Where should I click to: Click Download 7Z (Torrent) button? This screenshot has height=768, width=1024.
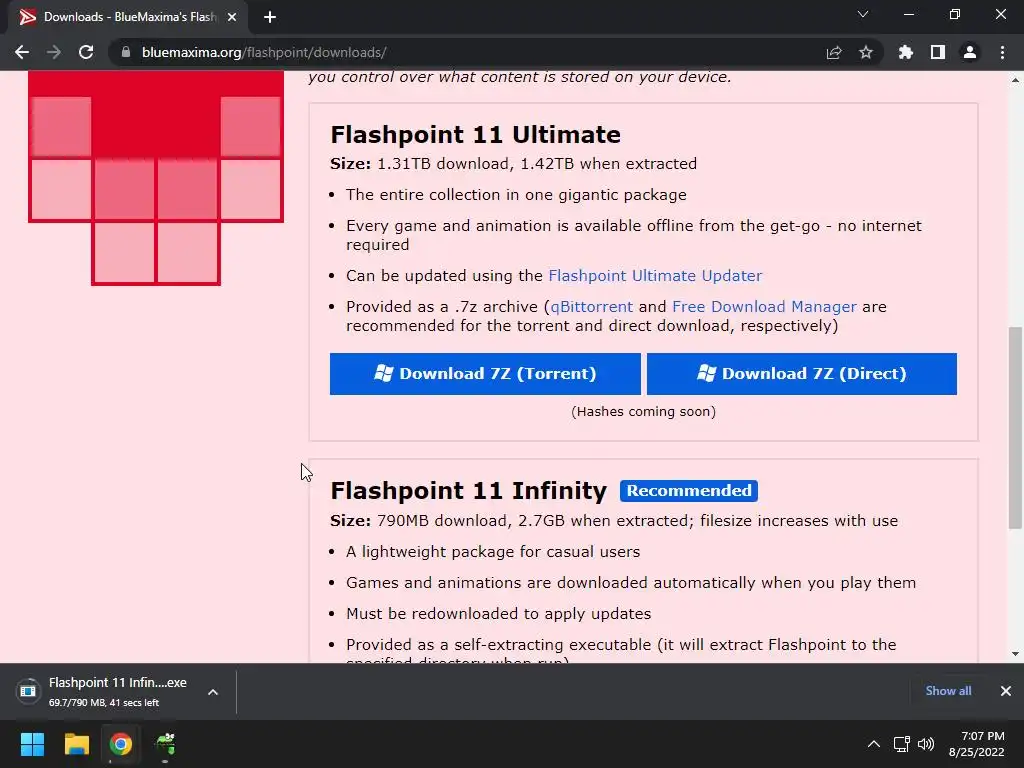(x=485, y=374)
